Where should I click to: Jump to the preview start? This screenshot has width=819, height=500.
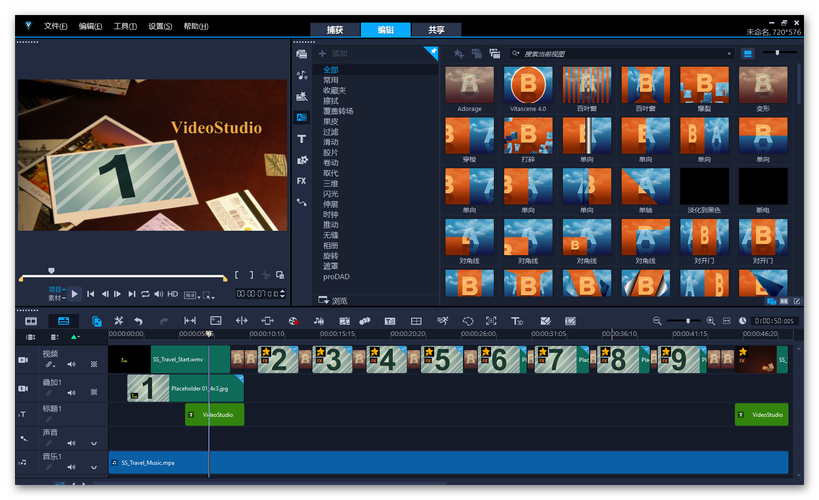(x=91, y=294)
